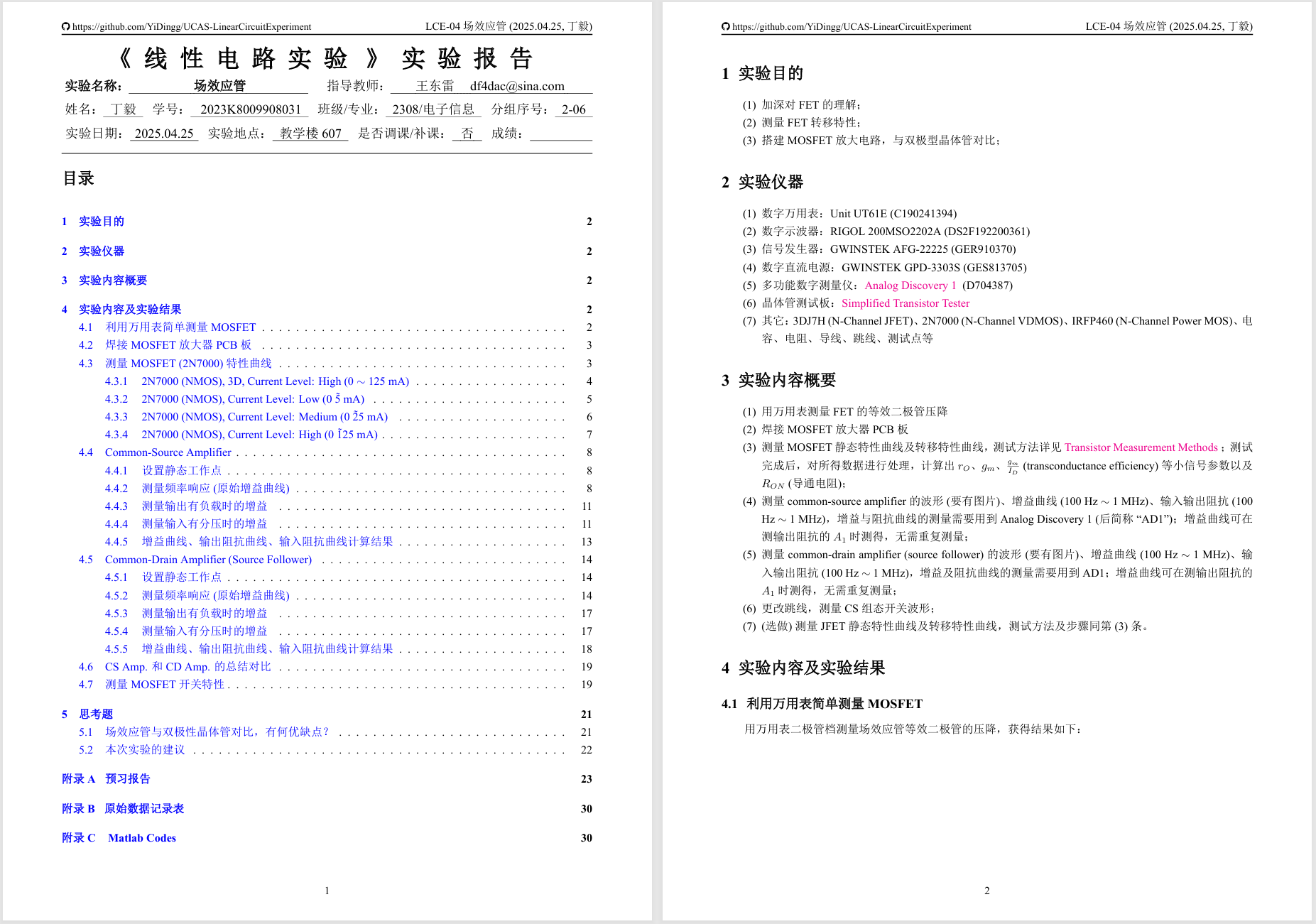Open 4.5.4 测量输入有分压时的增益
Screen dimensions: 1316x924
click(x=186, y=631)
